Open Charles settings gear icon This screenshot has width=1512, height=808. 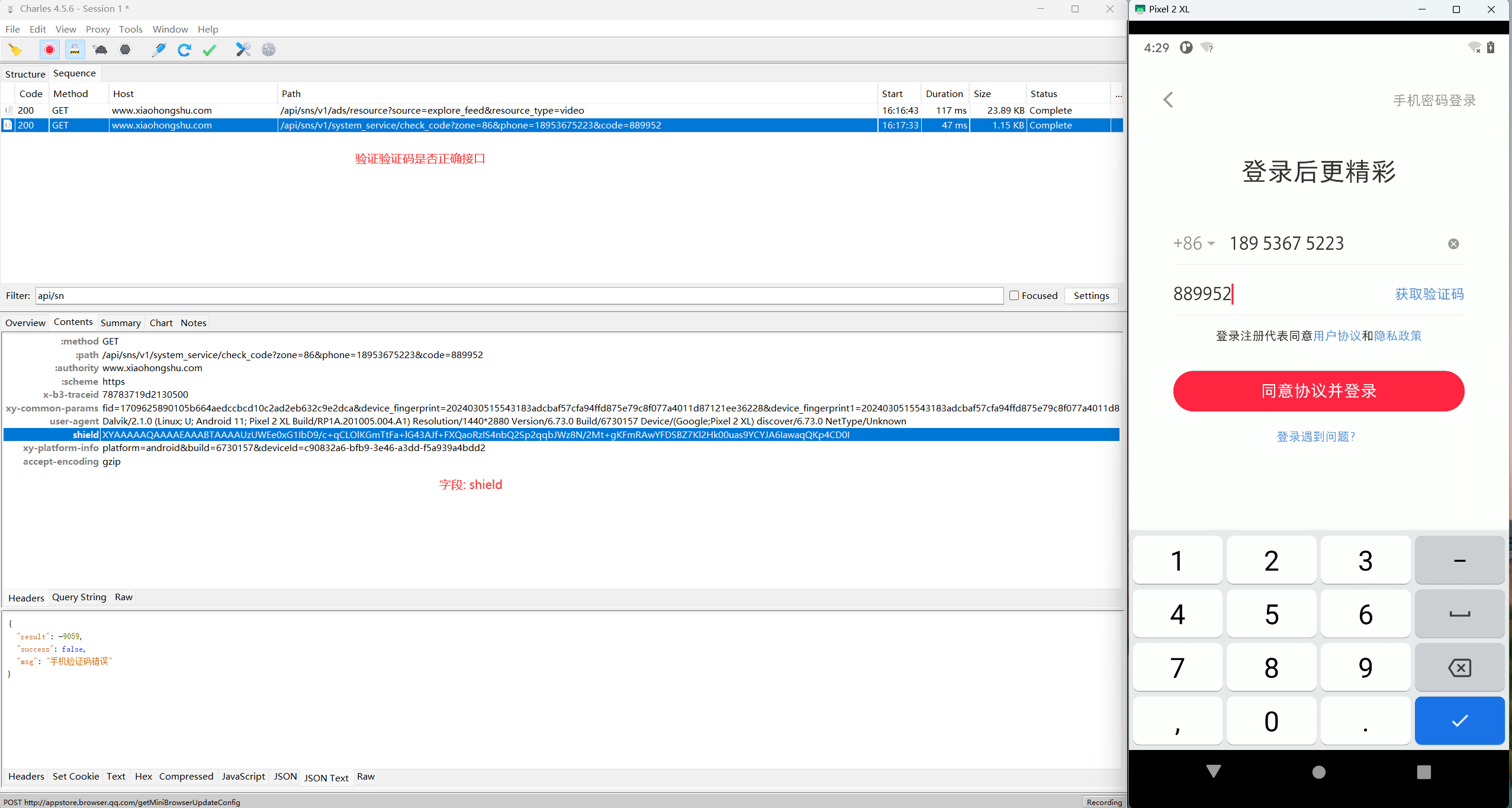point(269,50)
